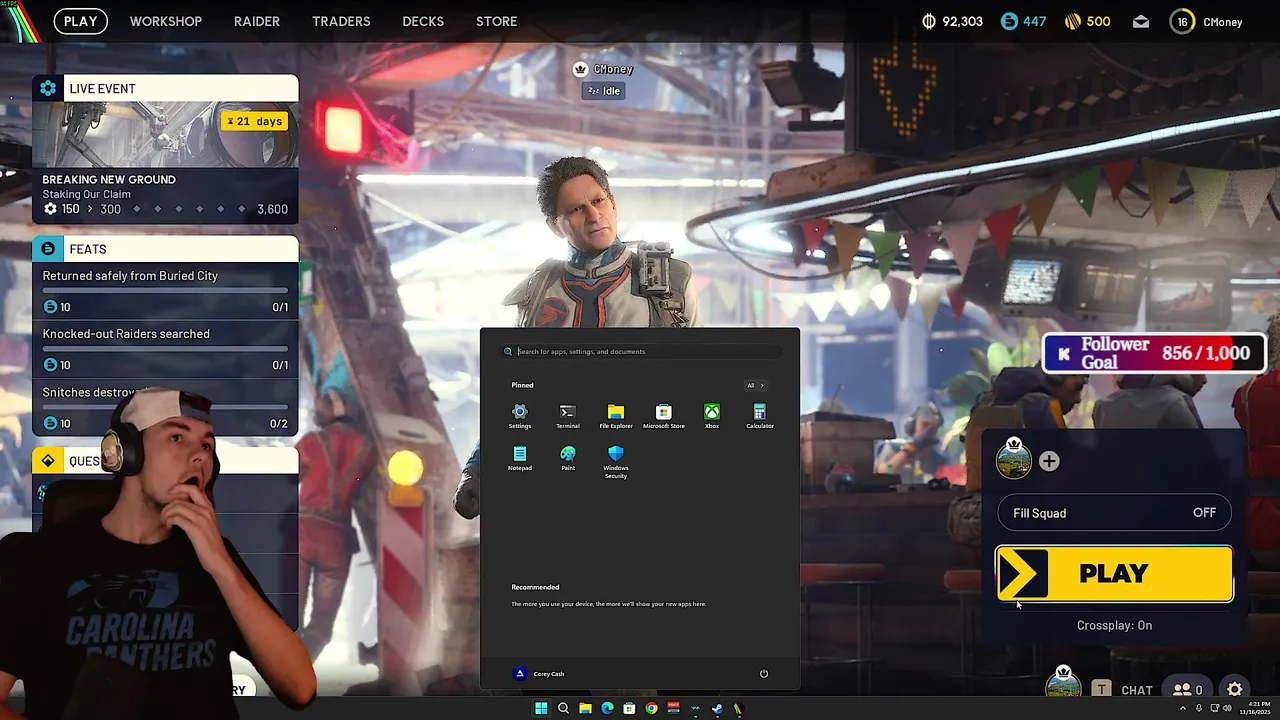This screenshot has width=1280, height=720.
Task: Open Microsoft Edge from the taskbar
Action: 607,709
